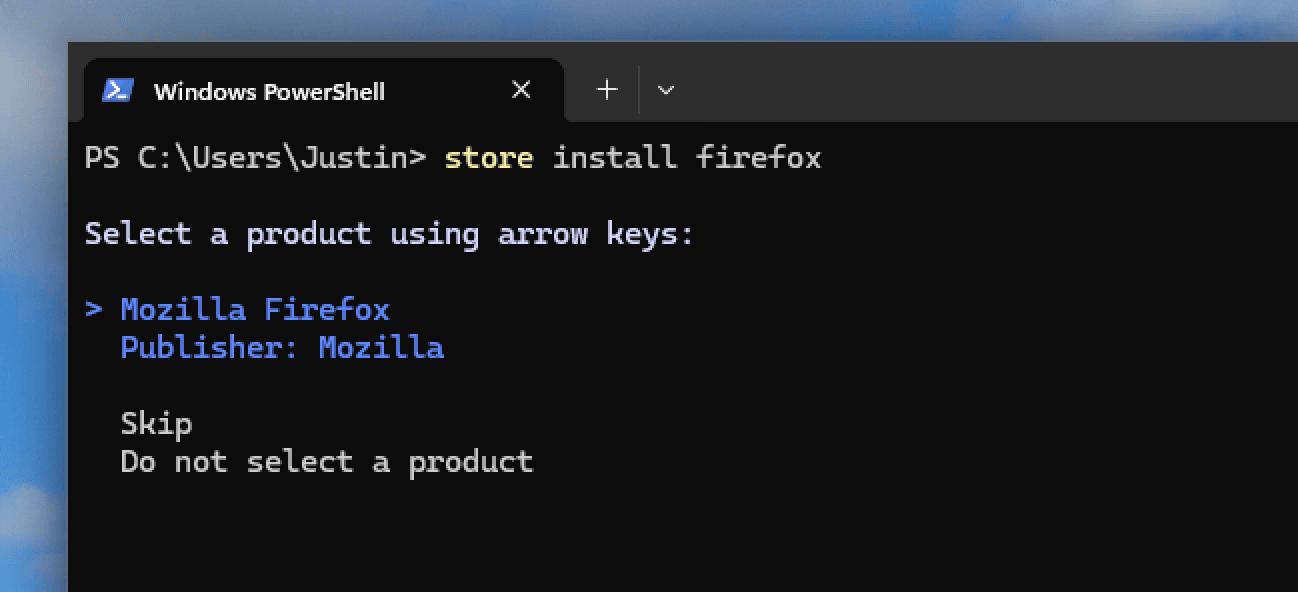Click the 'store' command word
This screenshot has width=1298, height=592.
(488, 158)
